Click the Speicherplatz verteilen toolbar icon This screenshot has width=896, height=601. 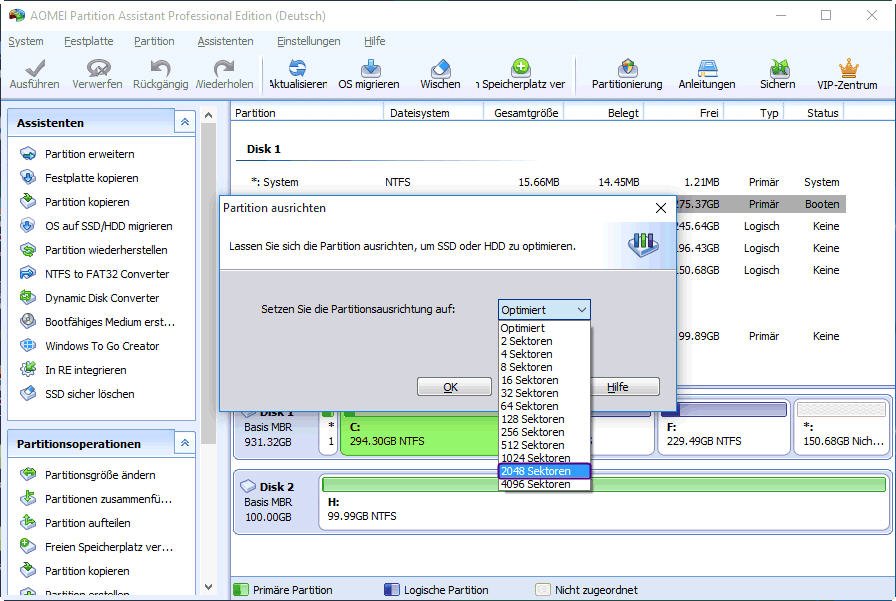[x=521, y=68]
